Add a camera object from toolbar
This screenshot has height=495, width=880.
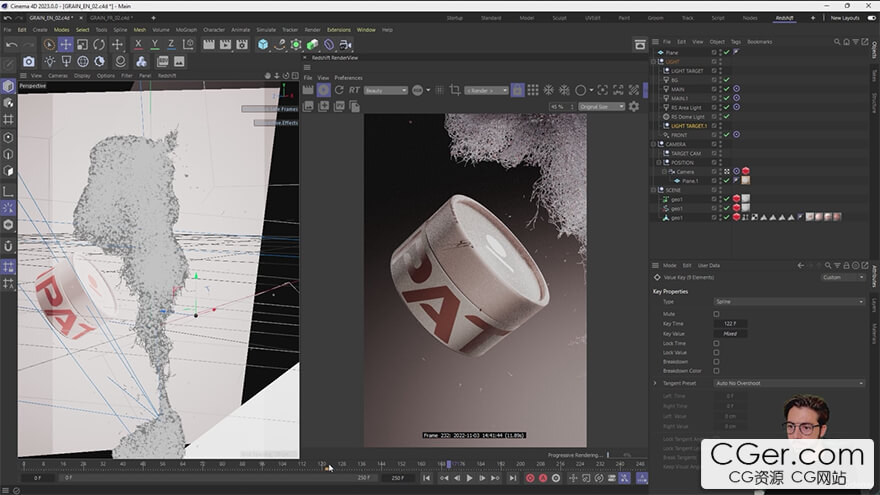[346, 44]
